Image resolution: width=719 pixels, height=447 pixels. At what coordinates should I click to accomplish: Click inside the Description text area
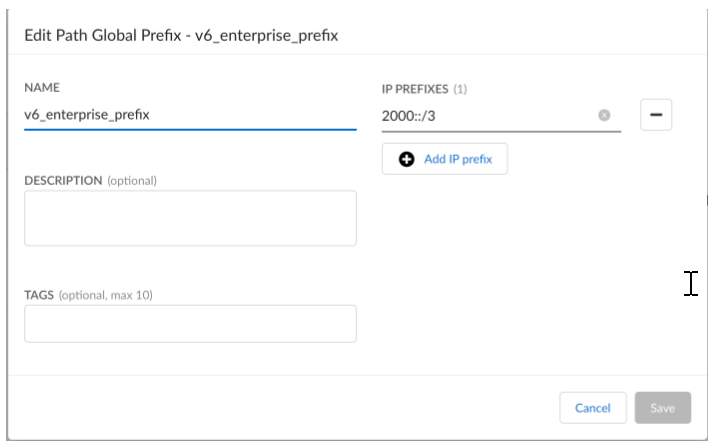pyautogui.click(x=190, y=218)
